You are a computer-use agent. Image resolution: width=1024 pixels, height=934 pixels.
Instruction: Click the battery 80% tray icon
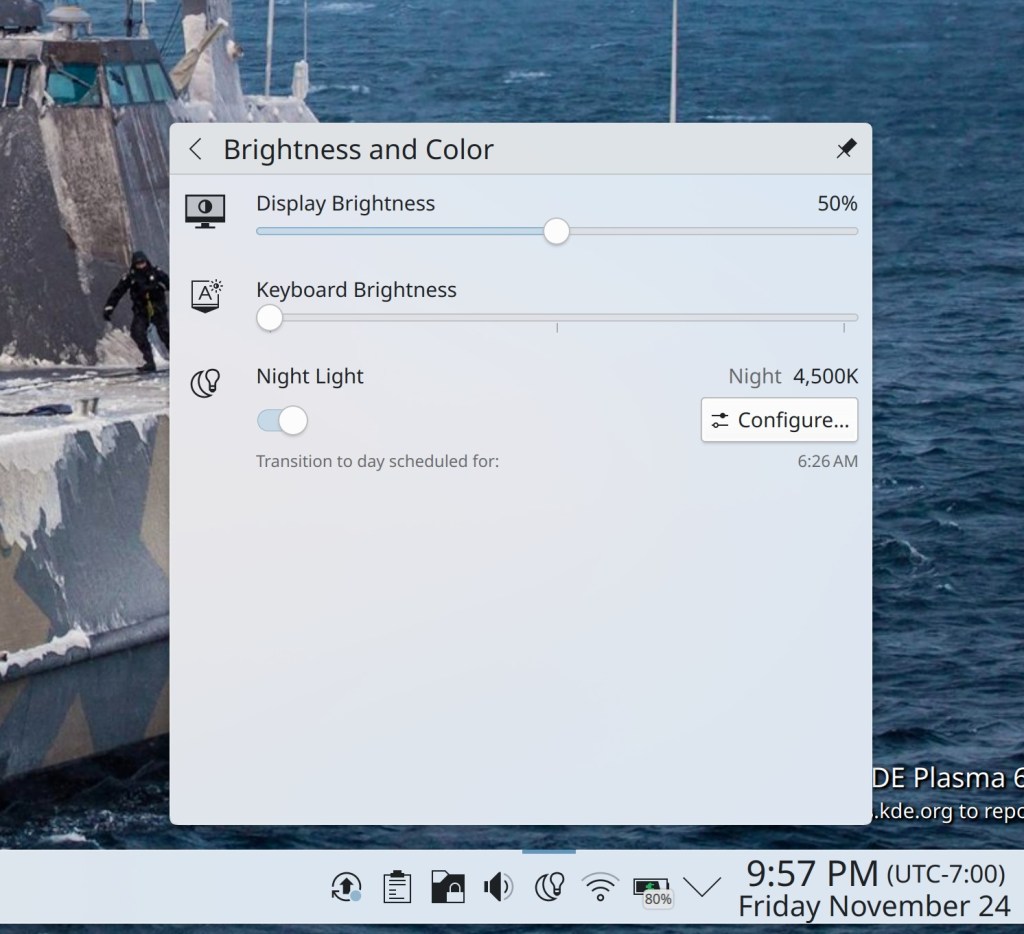(x=651, y=888)
